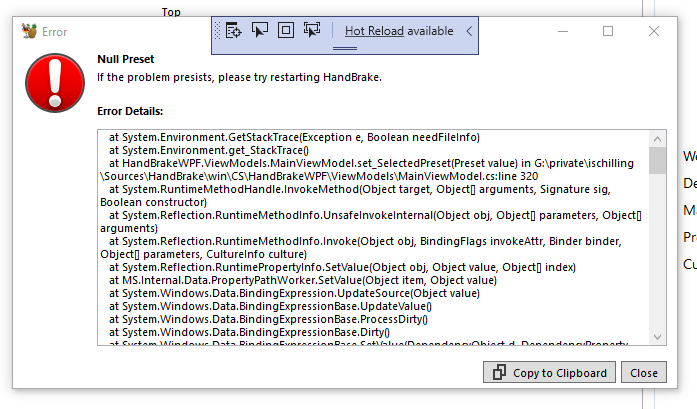The image size is (697, 409).
Task: Click the 'Error' window title text
Action: tap(54, 32)
